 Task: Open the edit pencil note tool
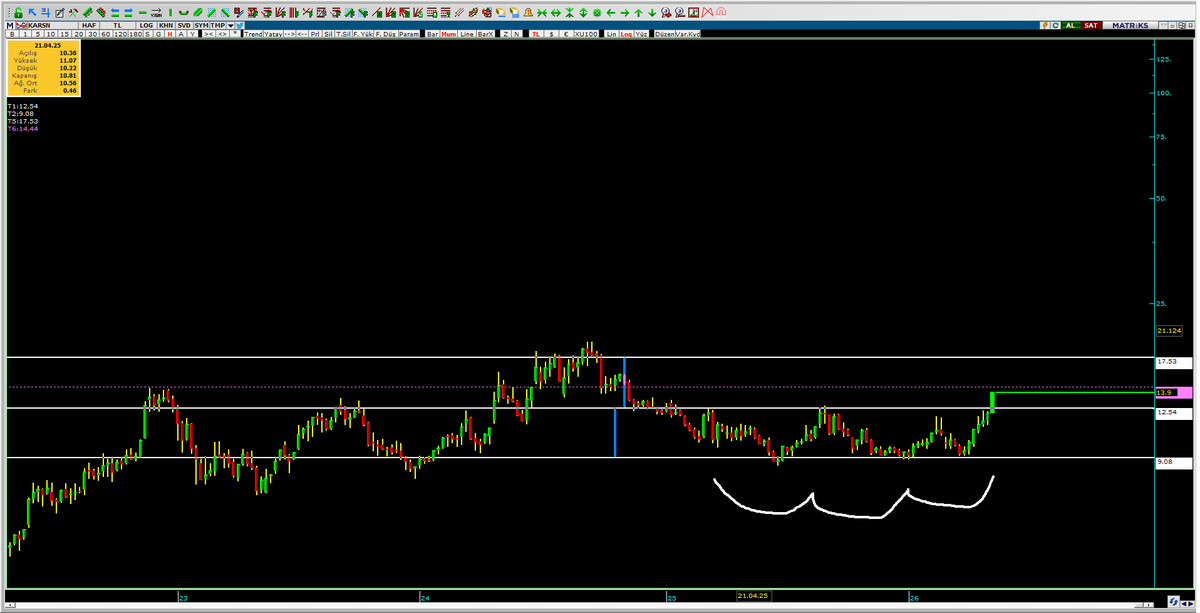click(x=59, y=13)
